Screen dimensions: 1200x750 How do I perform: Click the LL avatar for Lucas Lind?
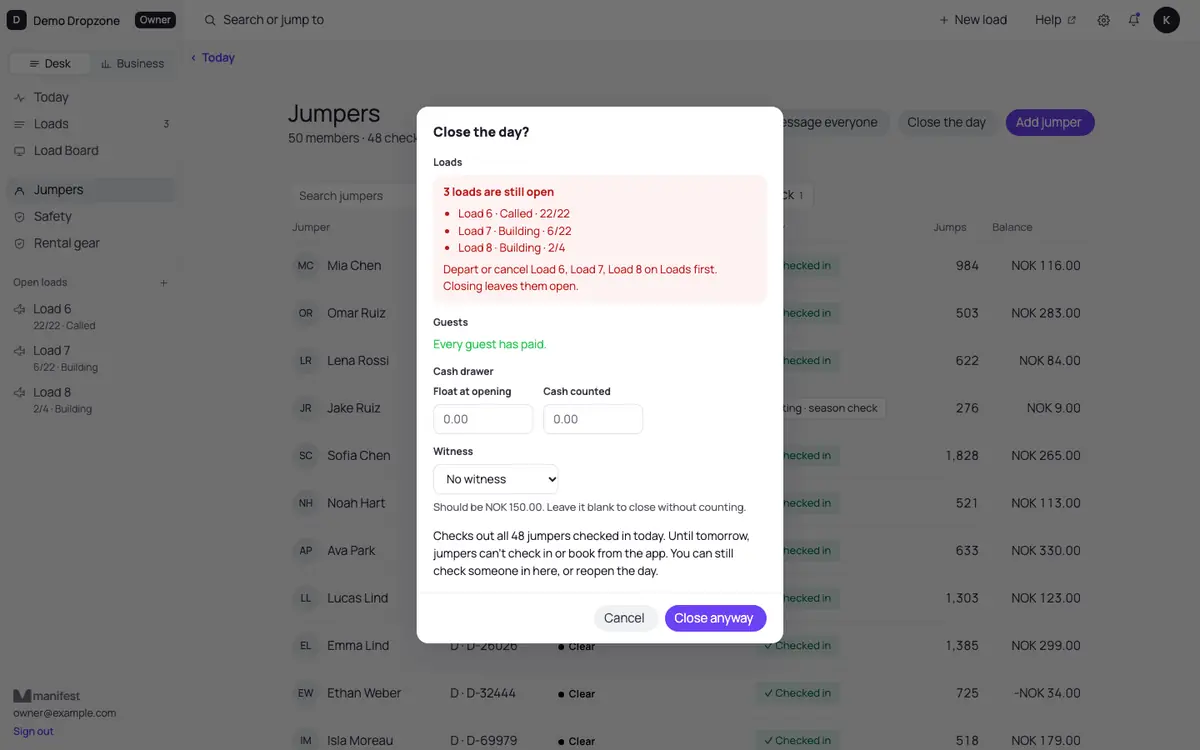[306, 598]
